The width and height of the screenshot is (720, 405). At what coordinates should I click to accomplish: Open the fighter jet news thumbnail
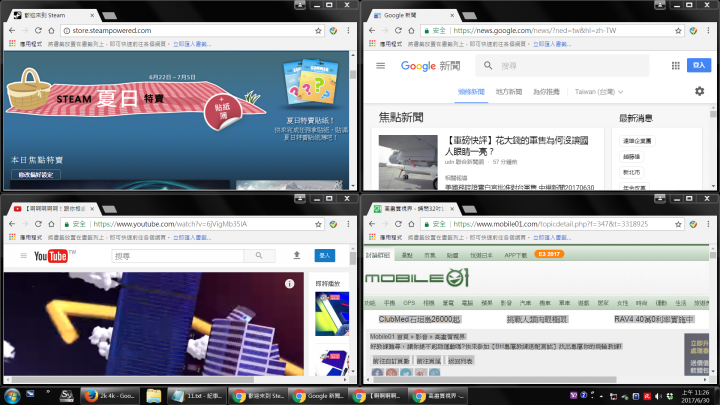point(408,162)
